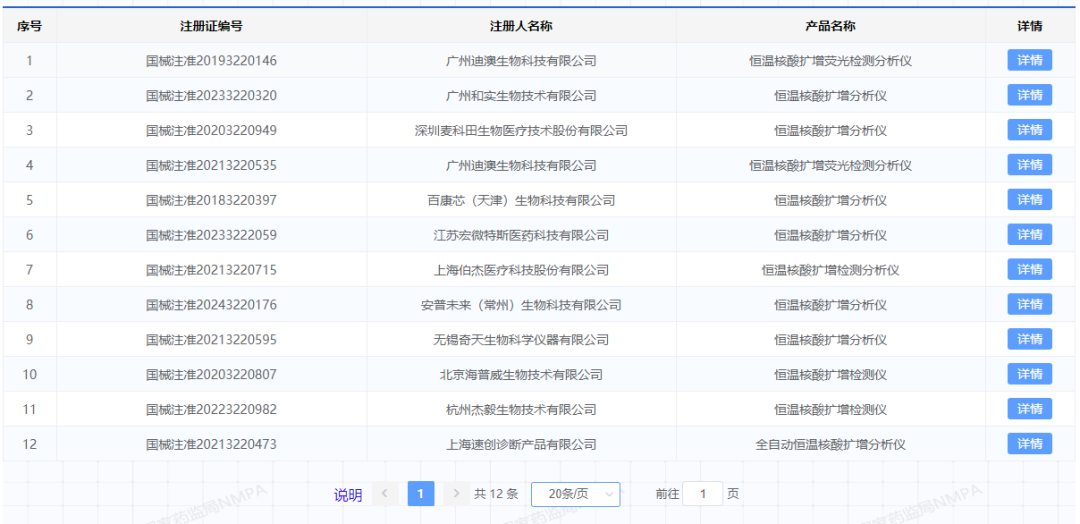This screenshot has width=1080, height=524.
Task: Select cell 国械注准20213220473
Action: [211, 444]
